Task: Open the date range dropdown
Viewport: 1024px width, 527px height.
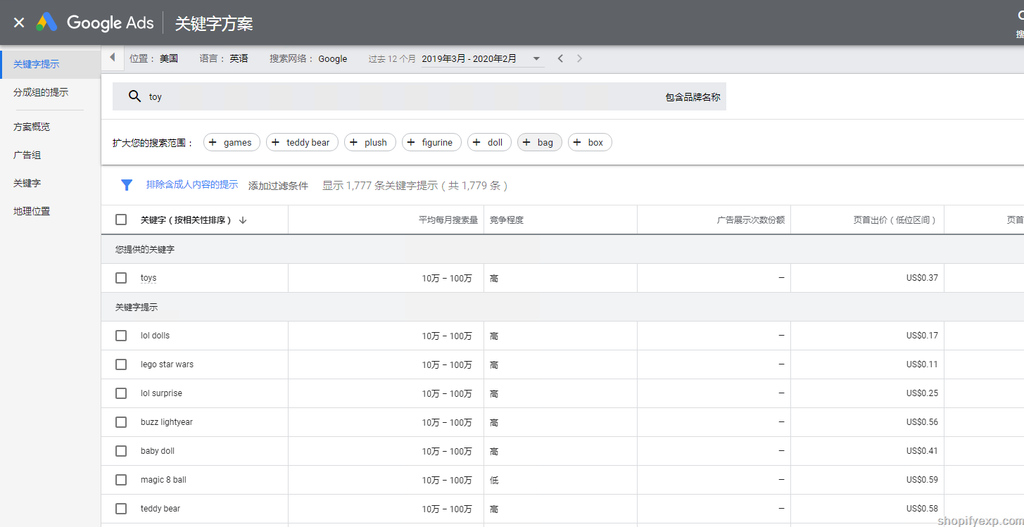Action: pyautogui.click(x=536, y=59)
